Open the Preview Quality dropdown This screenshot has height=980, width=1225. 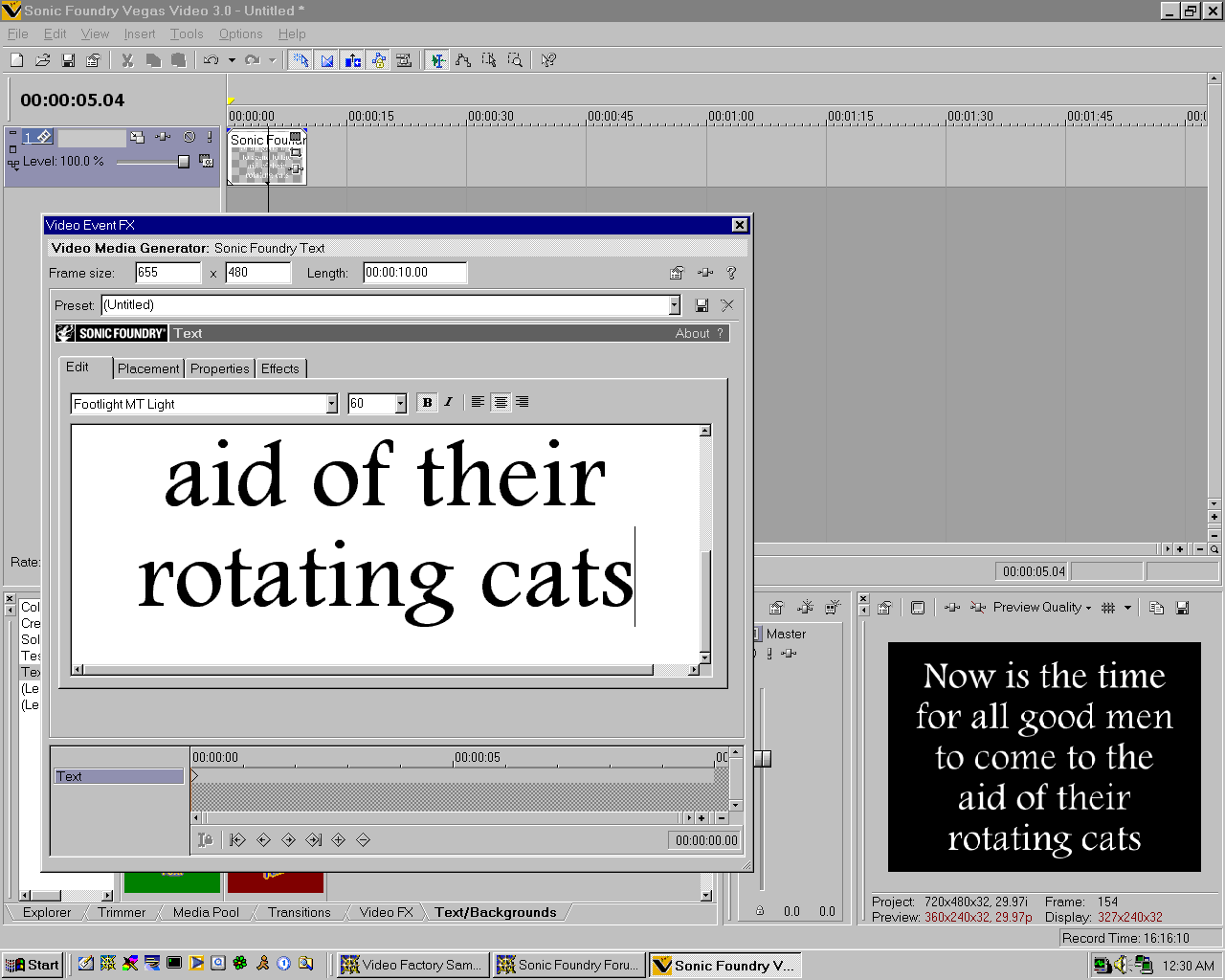[1042, 608]
